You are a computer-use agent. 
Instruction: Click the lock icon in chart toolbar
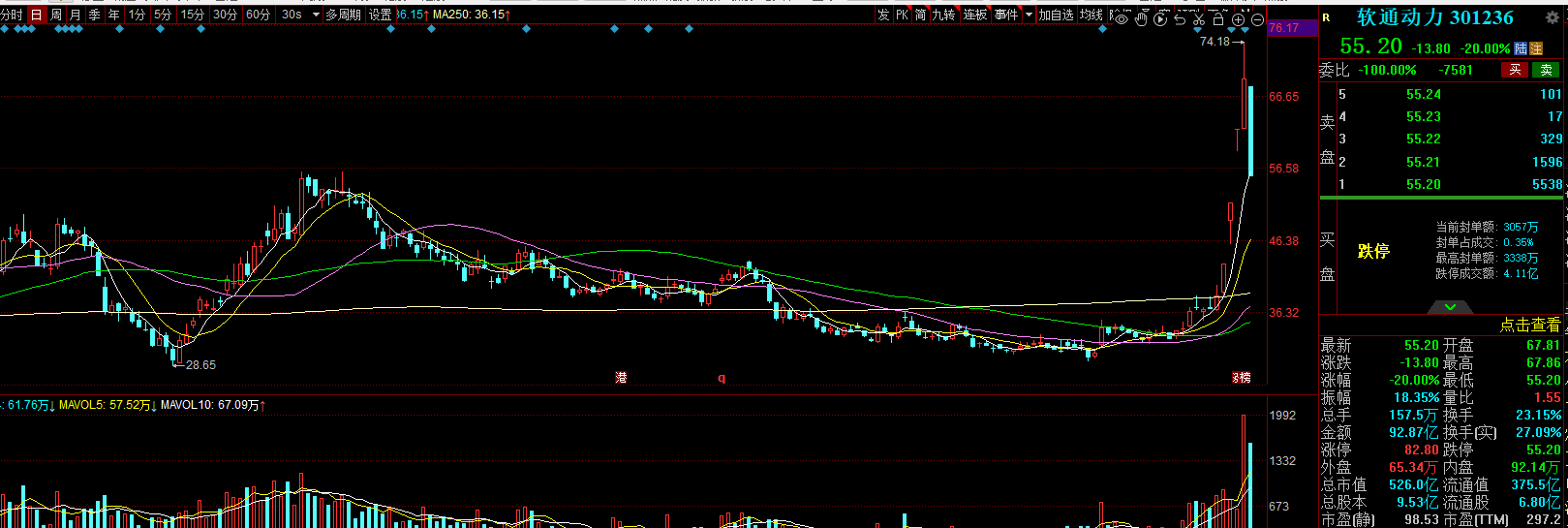click(x=1218, y=17)
